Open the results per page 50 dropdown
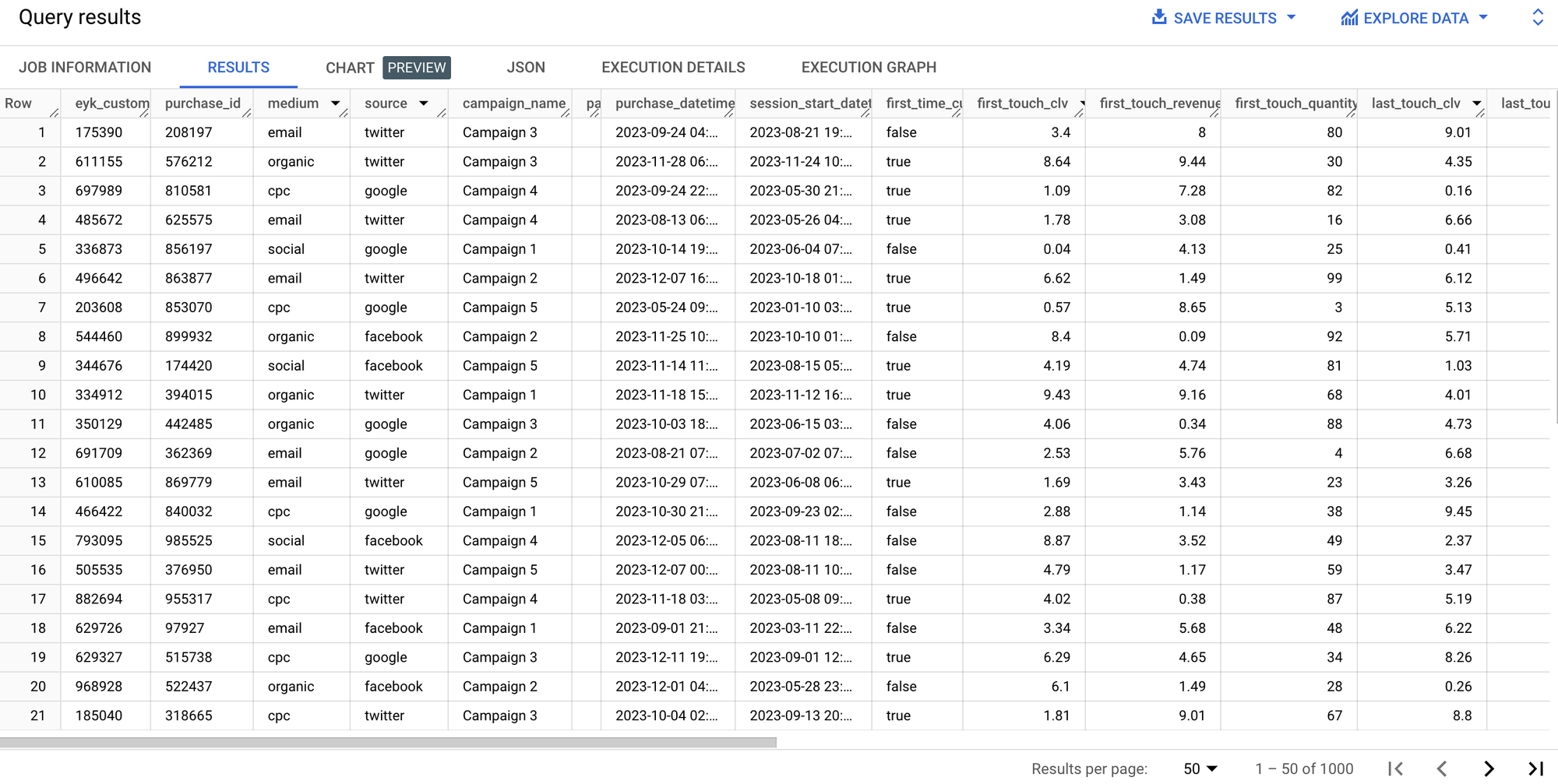Image resolution: width=1558 pixels, height=784 pixels. click(1200, 768)
